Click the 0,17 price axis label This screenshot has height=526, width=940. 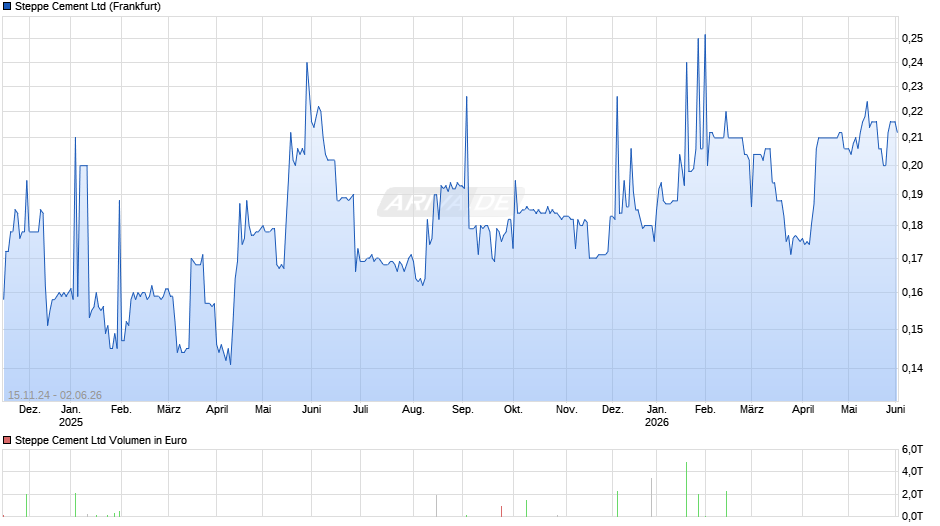pos(912,259)
